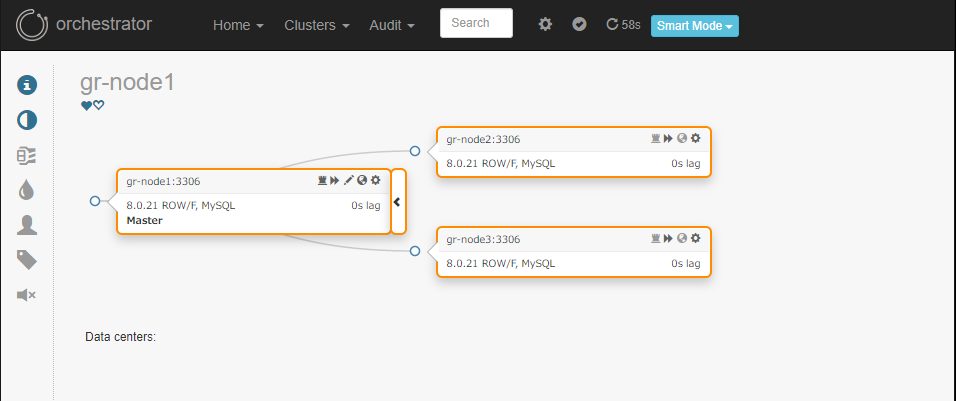Toggle the mute speaker sidebar icon
Viewport: 956px width, 401px height.
tap(27, 295)
